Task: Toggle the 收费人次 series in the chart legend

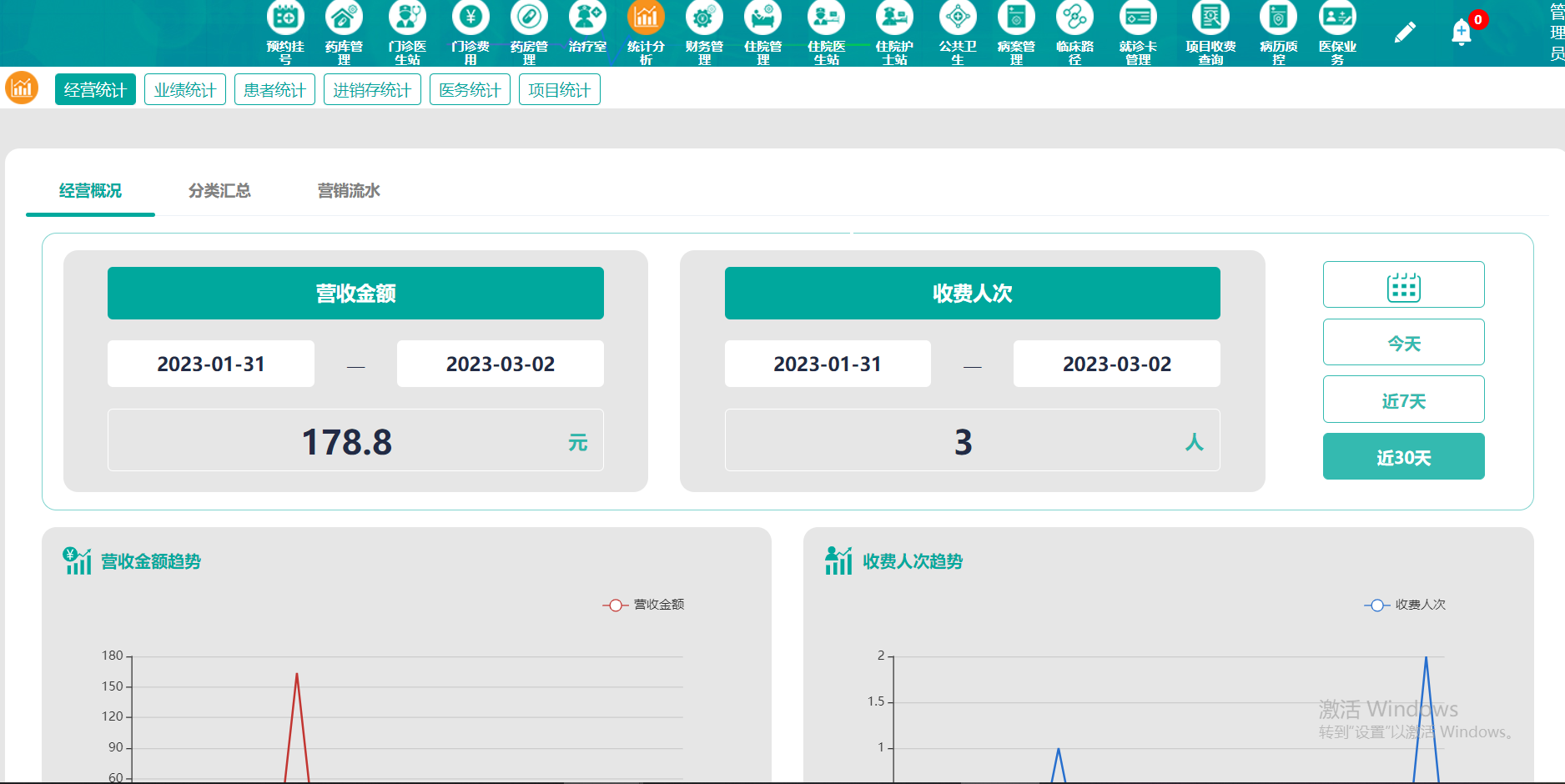Action: point(1405,605)
